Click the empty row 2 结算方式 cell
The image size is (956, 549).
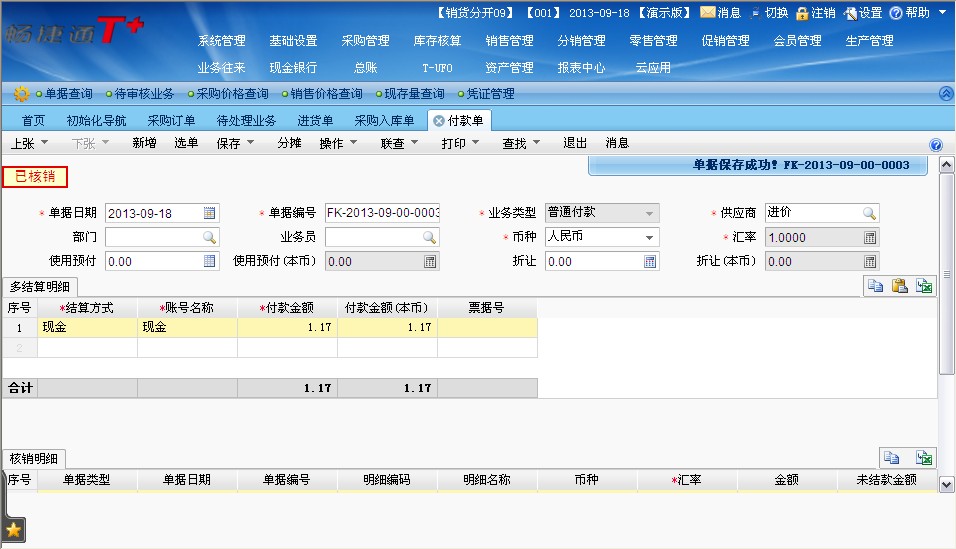(x=88, y=347)
